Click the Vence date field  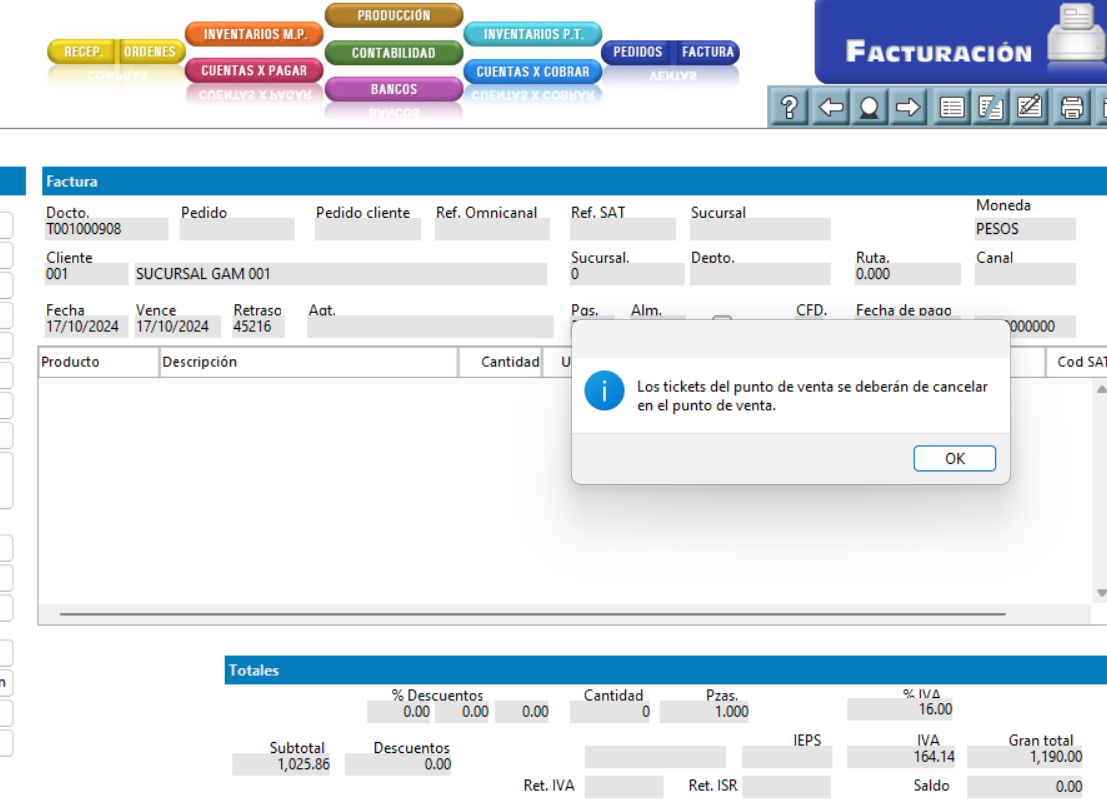[x=177, y=327]
